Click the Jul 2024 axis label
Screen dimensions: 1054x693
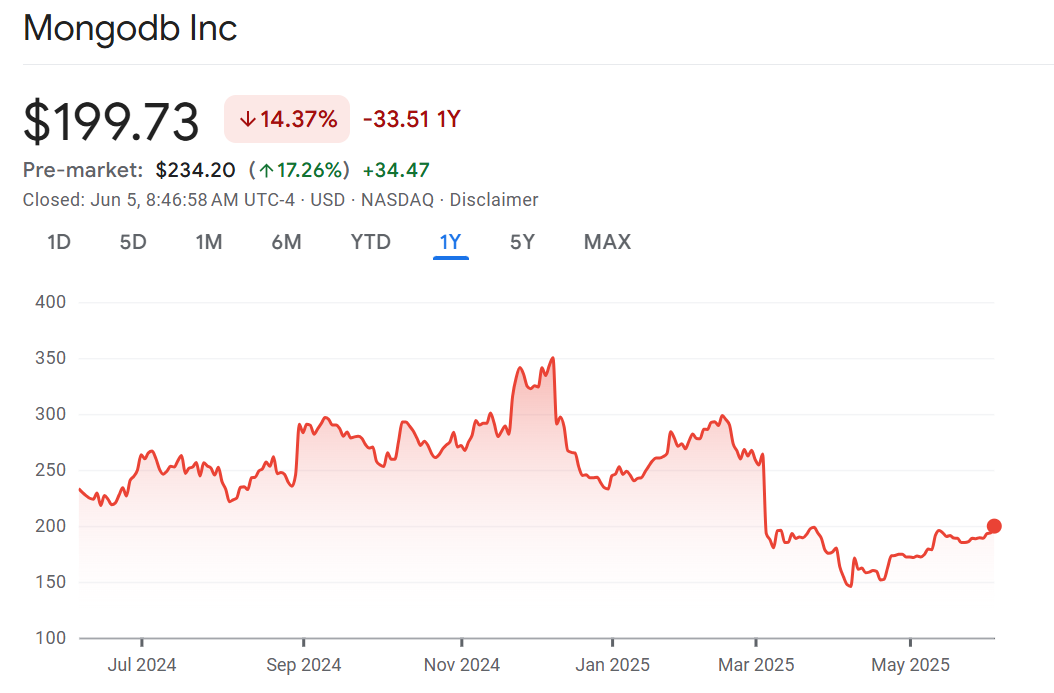[x=141, y=665]
